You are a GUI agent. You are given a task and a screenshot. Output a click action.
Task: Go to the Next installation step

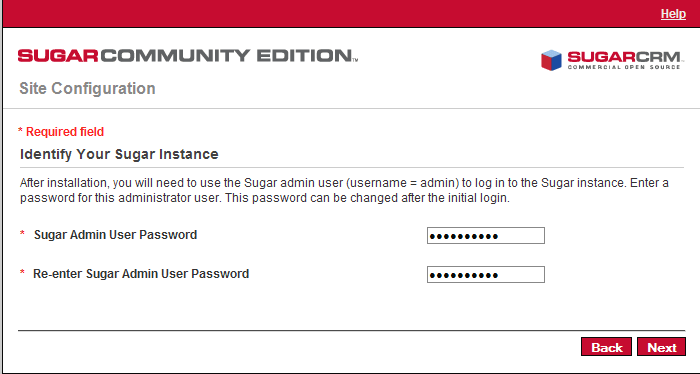tap(661, 347)
